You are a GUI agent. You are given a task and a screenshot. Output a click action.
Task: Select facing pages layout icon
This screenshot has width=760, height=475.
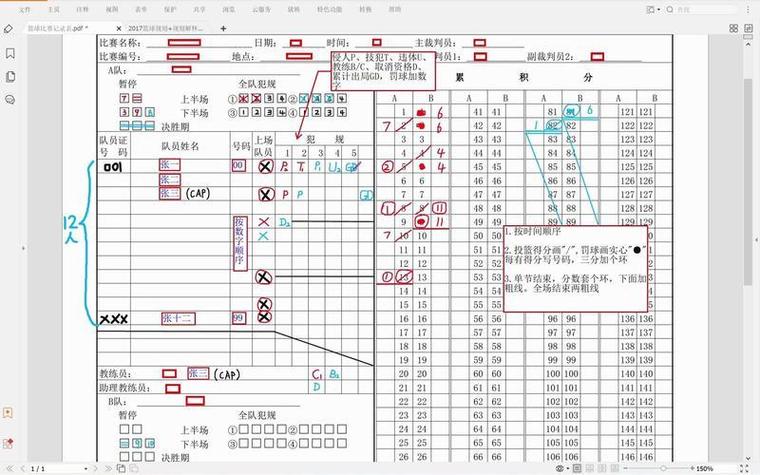click(602, 469)
